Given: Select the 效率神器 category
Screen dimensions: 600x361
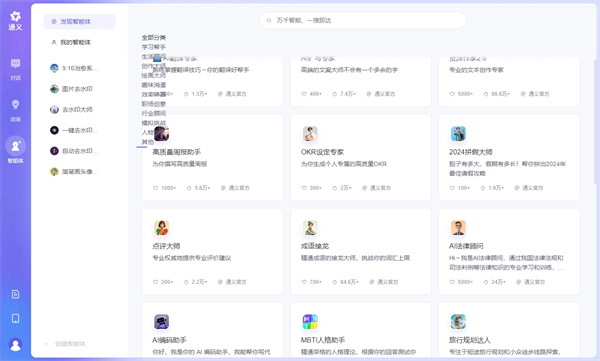Looking at the screenshot, I should [x=154, y=94].
